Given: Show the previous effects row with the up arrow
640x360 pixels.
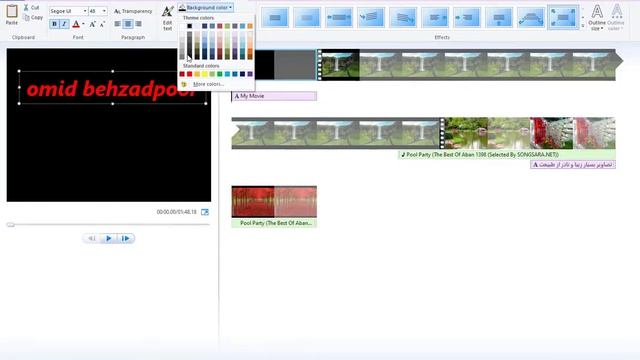Looking at the screenshot, I should point(583,9).
